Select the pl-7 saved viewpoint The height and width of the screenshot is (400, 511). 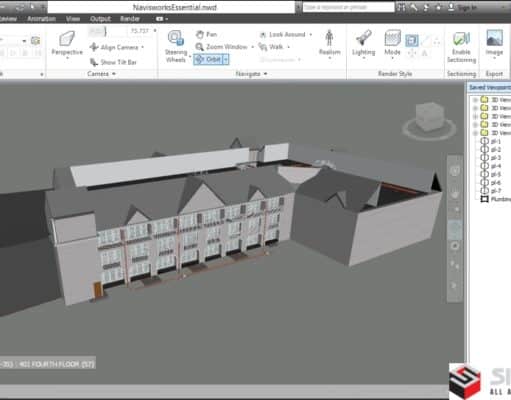[x=490, y=191]
